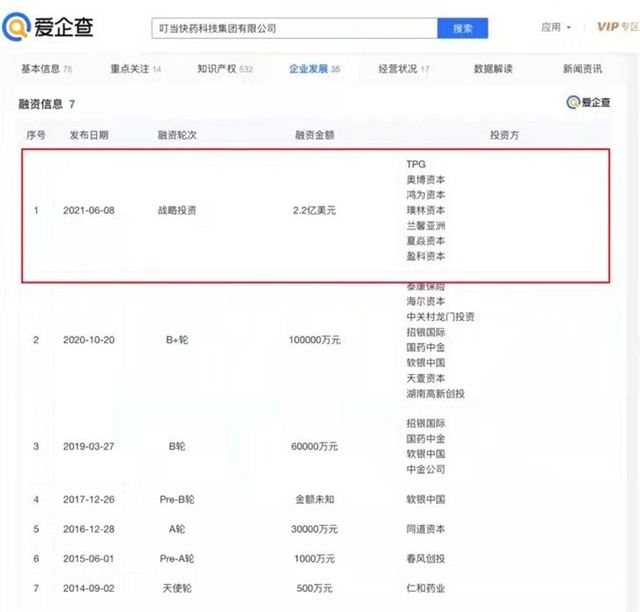Click the blue 搜索 button

[462, 28]
